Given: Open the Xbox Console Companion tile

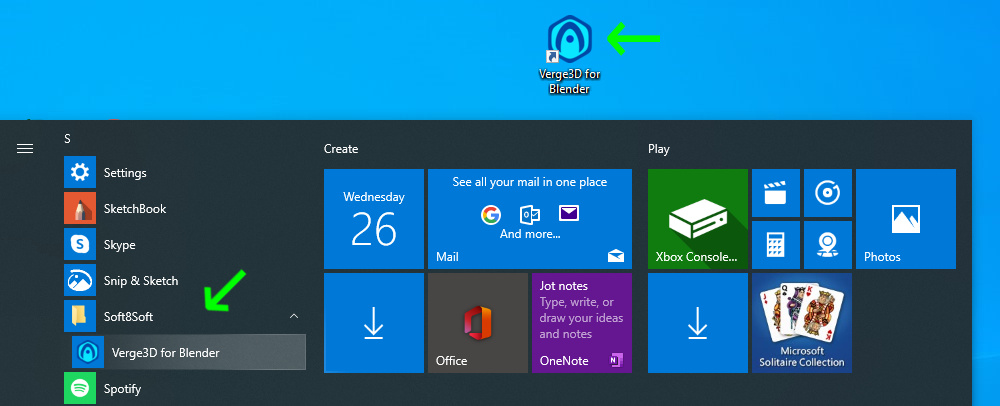Looking at the screenshot, I should click(x=698, y=219).
